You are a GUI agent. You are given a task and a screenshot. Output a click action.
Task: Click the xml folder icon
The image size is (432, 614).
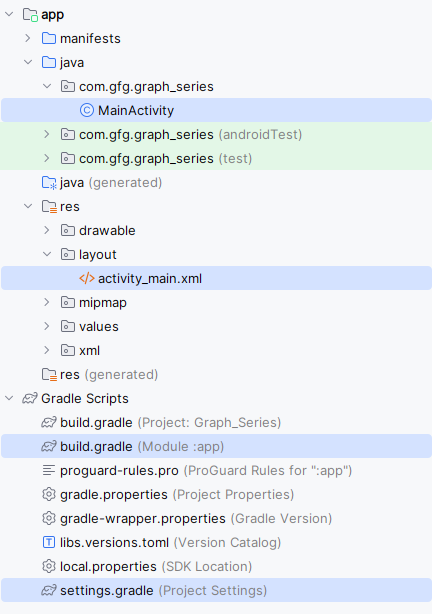[x=68, y=350]
